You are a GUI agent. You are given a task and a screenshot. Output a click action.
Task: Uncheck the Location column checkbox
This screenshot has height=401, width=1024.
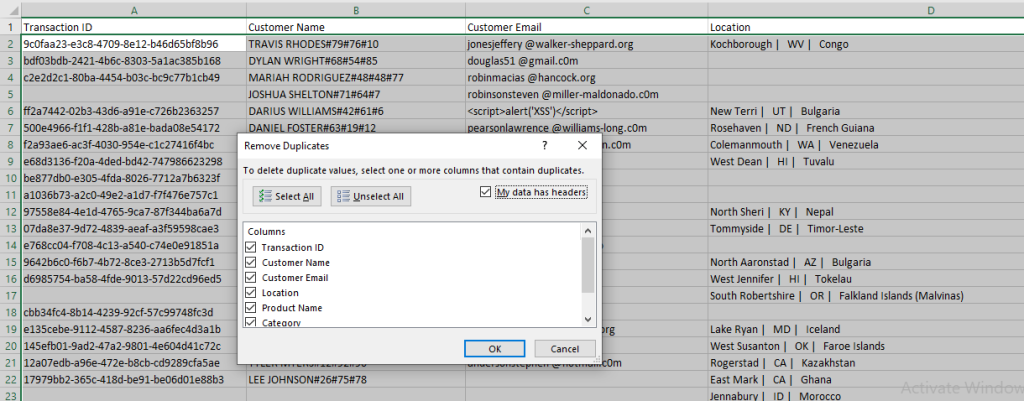[x=251, y=293]
